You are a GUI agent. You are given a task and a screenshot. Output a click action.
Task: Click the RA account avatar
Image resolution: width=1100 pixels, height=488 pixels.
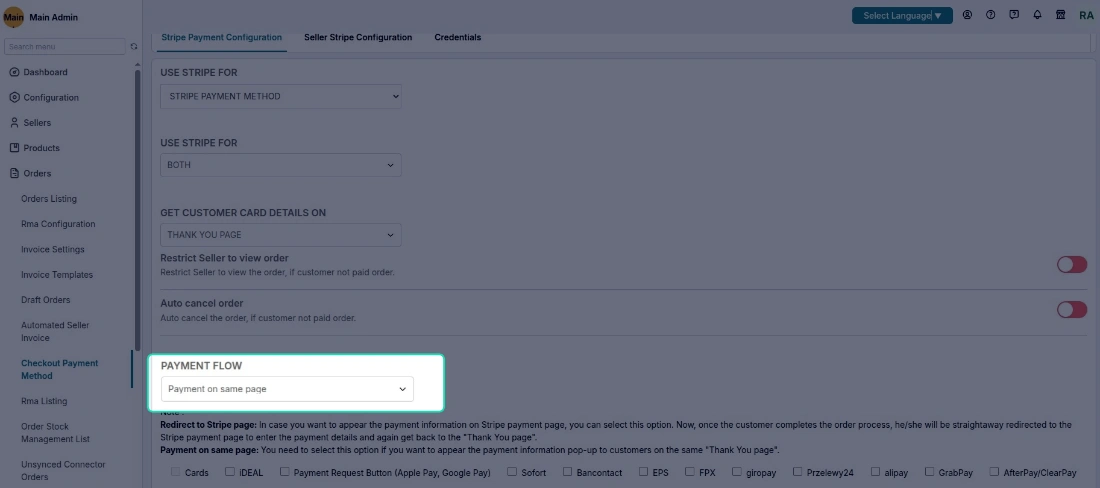pos(1086,15)
